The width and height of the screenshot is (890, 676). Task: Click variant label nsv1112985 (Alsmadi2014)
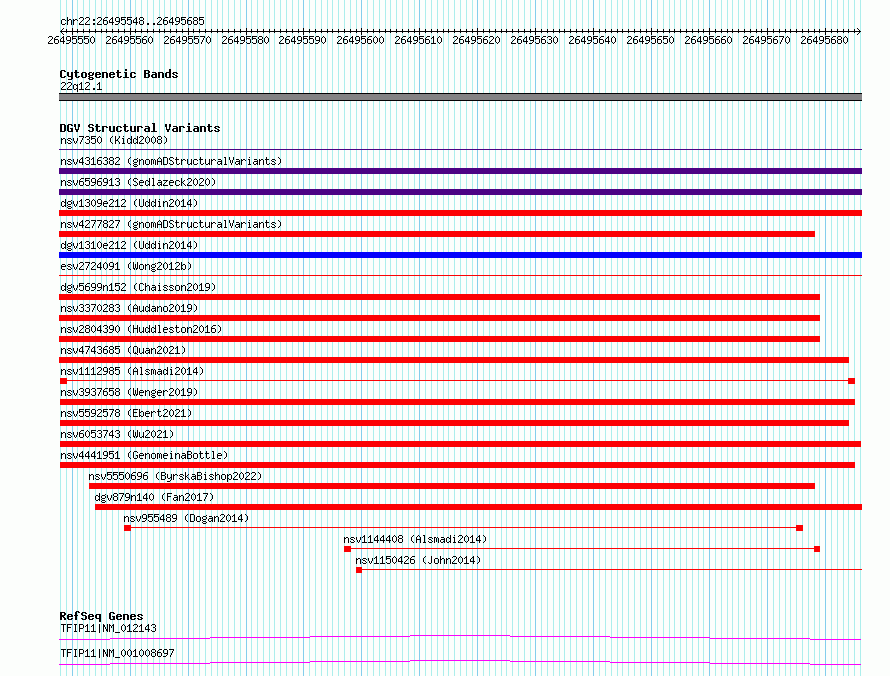point(132,371)
